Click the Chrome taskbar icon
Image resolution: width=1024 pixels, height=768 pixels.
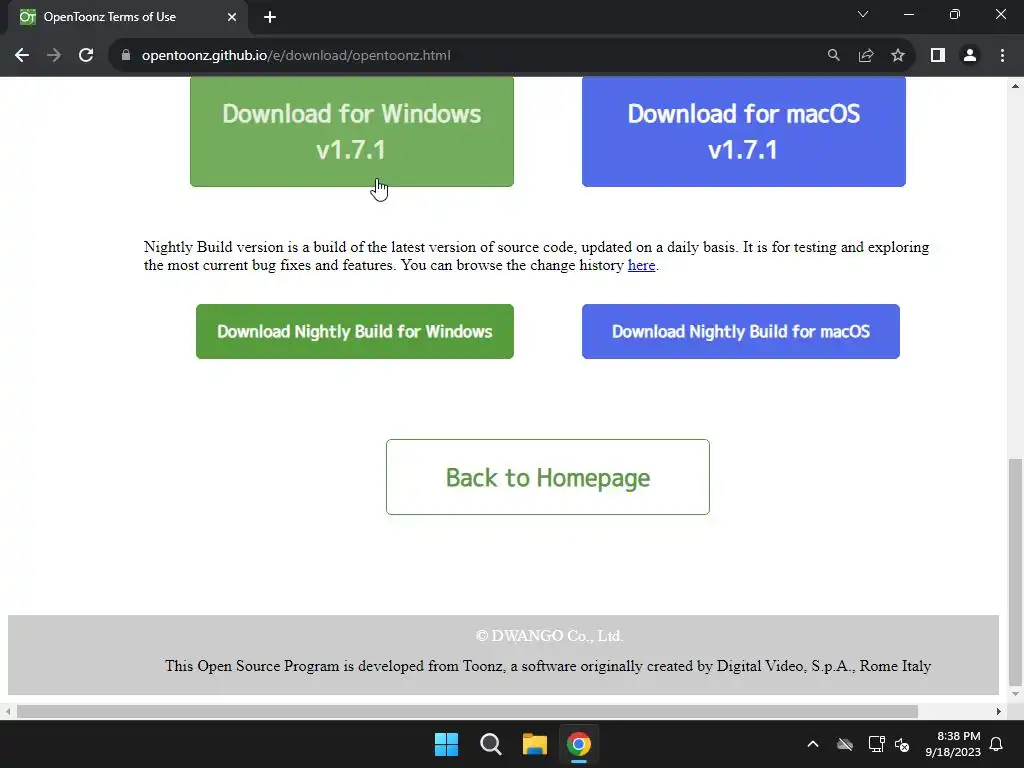coord(579,744)
